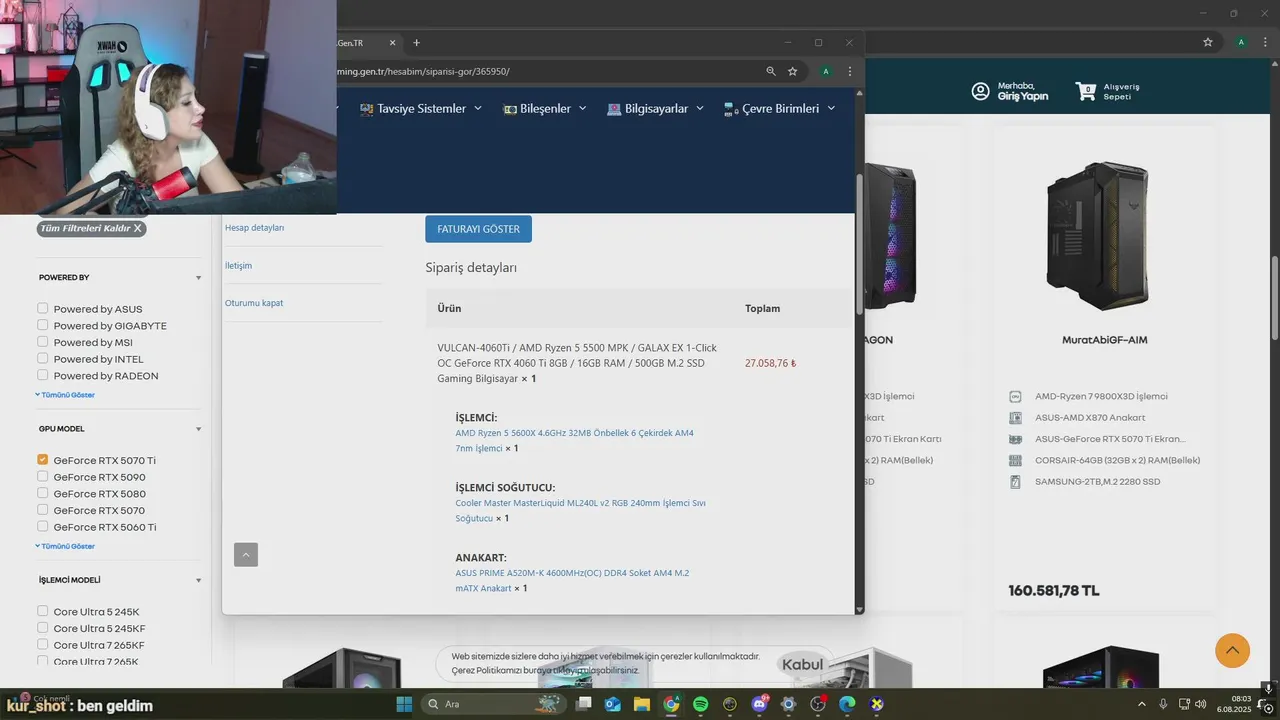Viewport: 1280px width, 720px height.
Task: Click volume speaker icon in system tray
Action: coord(1200,704)
